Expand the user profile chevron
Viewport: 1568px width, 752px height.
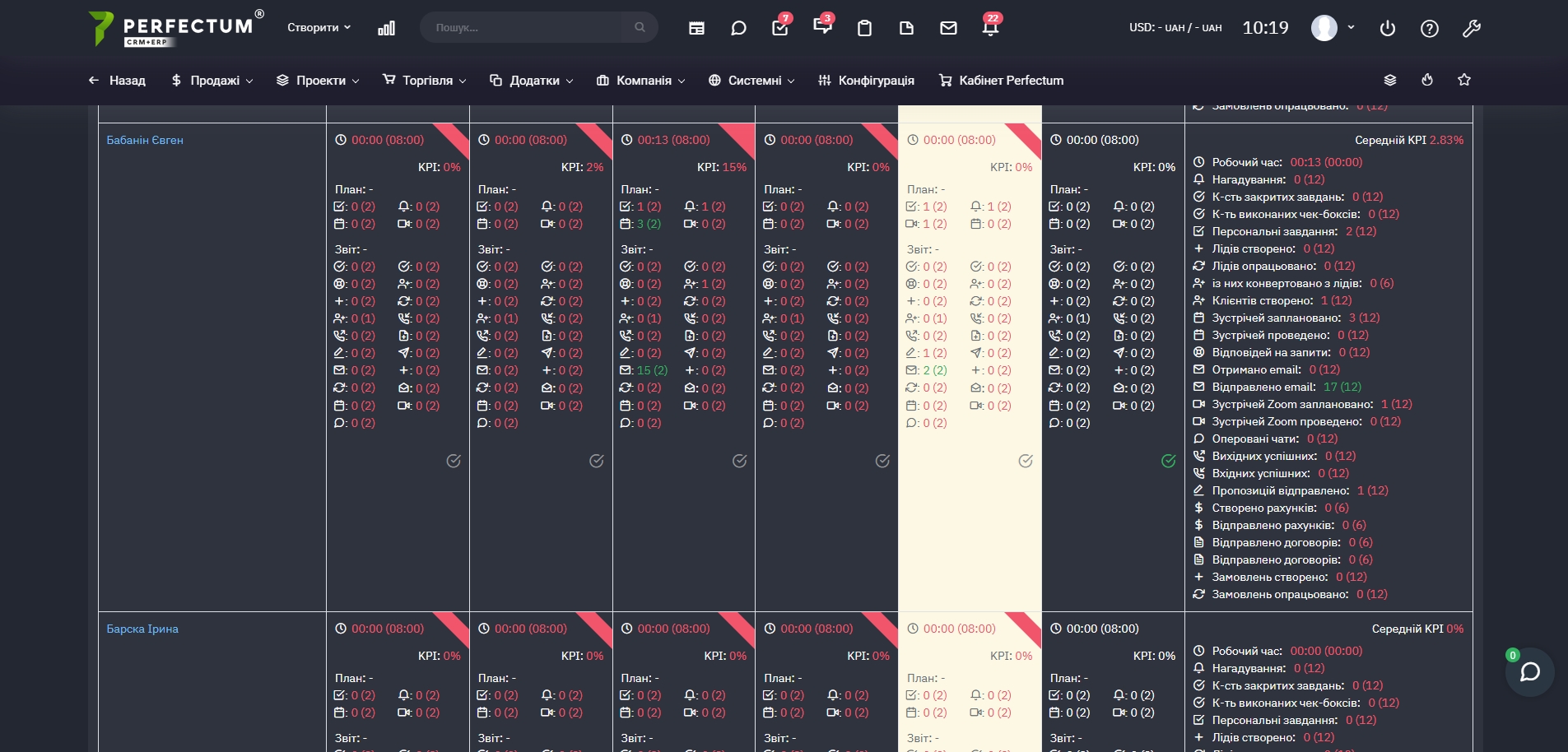[1351, 27]
